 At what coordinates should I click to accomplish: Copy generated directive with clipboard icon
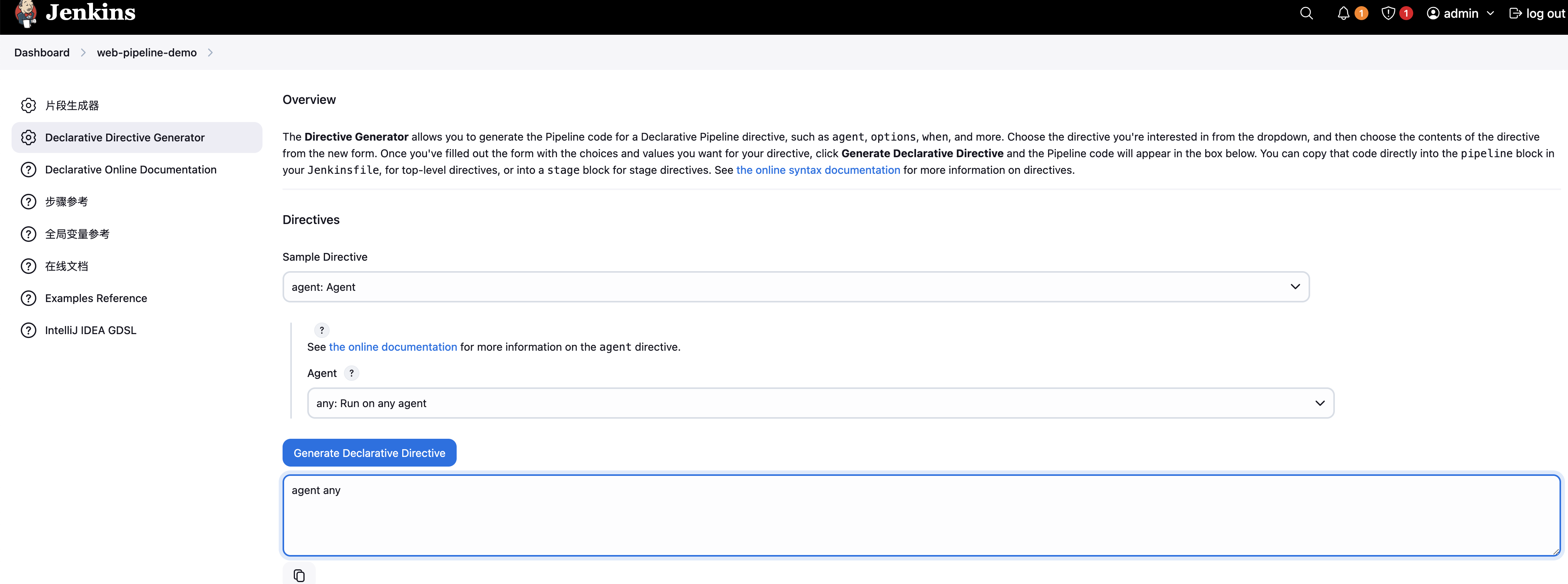coord(299,575)
